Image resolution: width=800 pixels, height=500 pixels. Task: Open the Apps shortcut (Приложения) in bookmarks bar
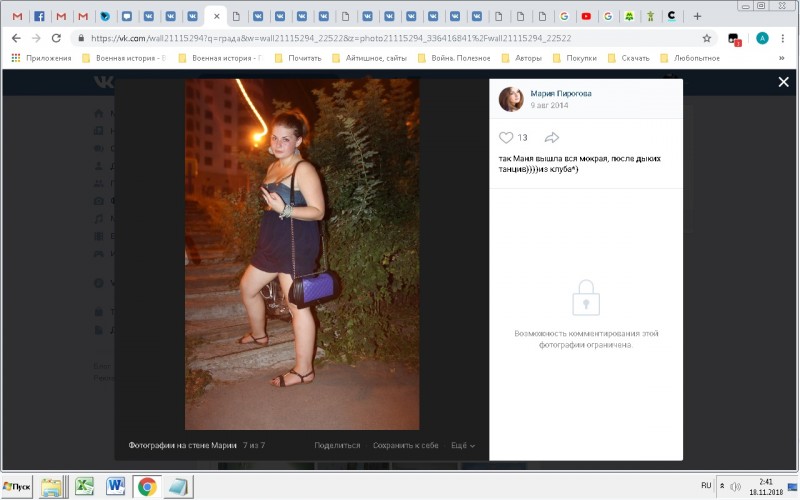(x=41, y=58)
